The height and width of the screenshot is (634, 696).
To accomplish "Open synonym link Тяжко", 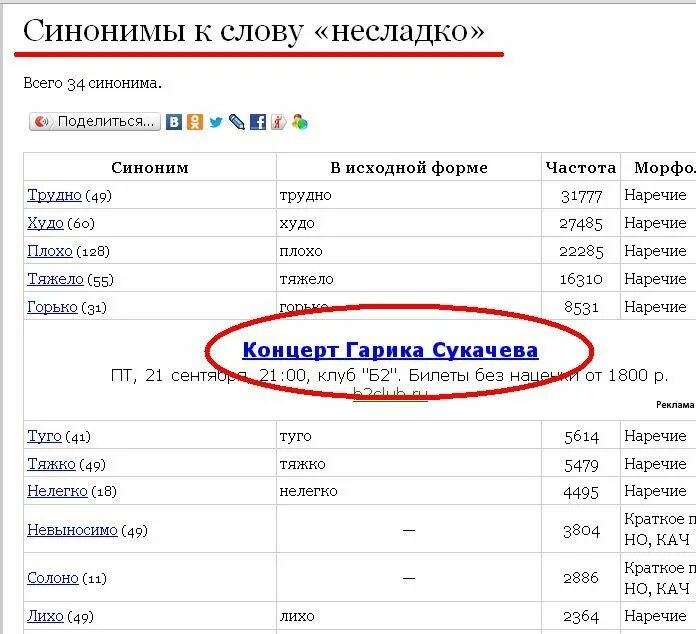I will click(x=51, y=464).
